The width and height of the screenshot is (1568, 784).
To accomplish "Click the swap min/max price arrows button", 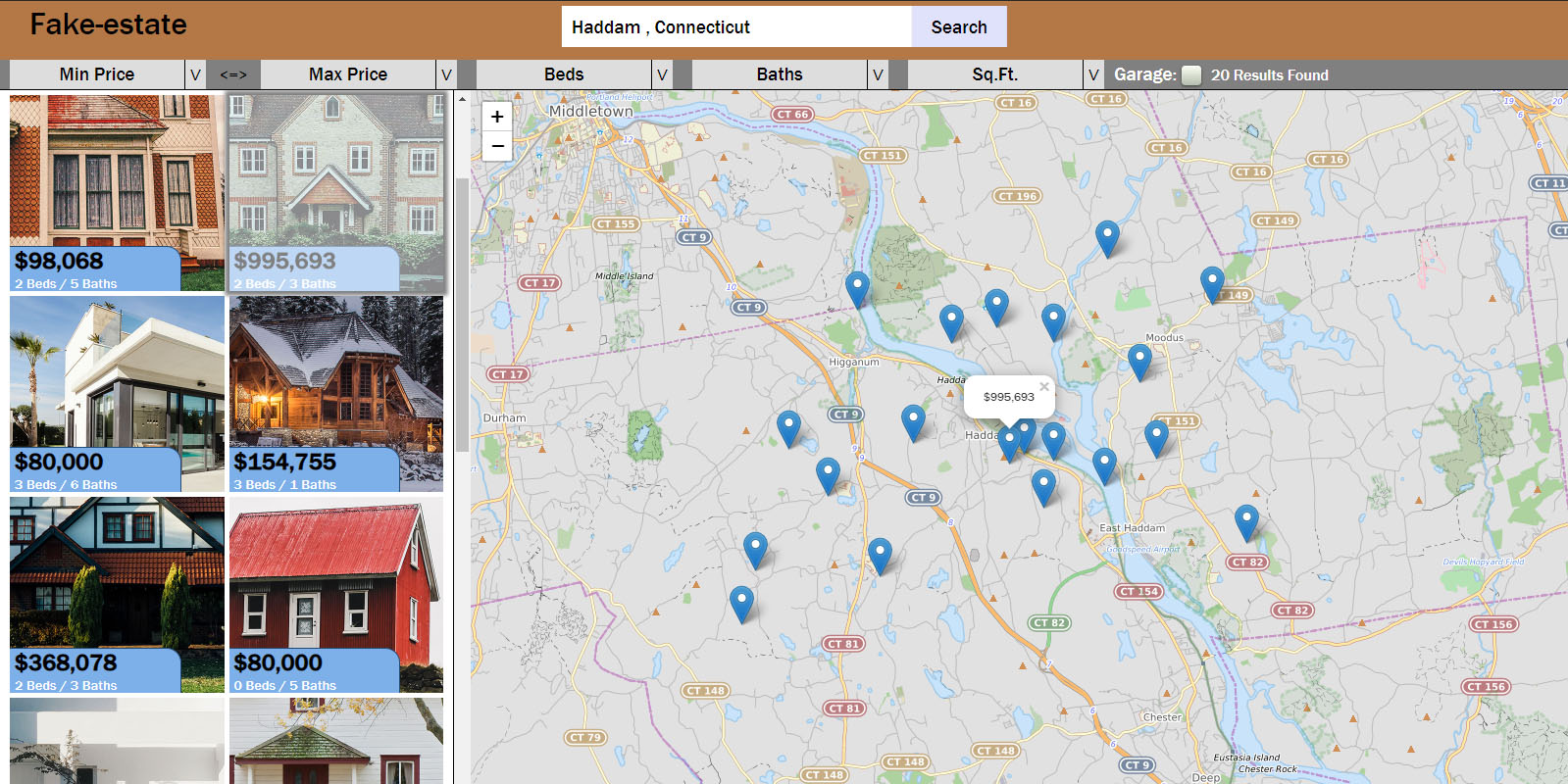I will (x=233, y=74).
